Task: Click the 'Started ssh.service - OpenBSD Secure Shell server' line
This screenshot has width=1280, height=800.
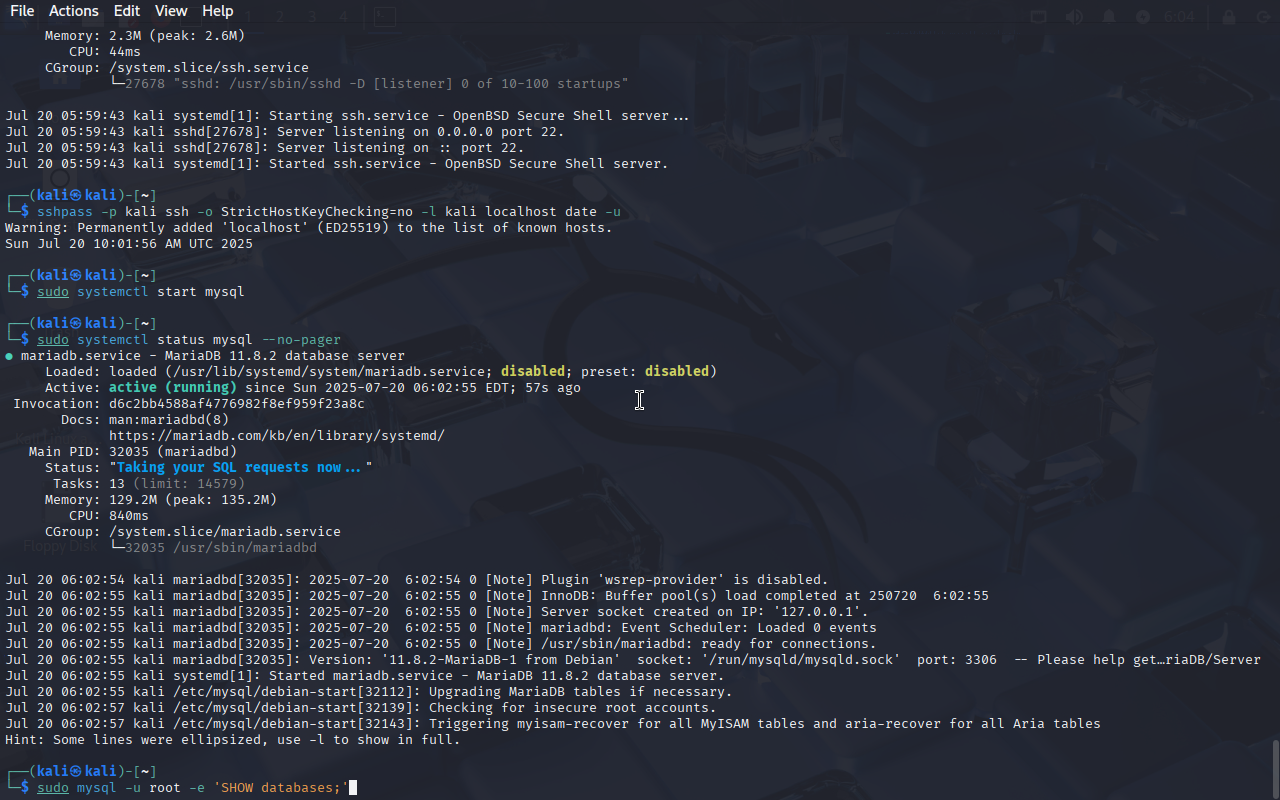Action: click(x=337, y=164)
